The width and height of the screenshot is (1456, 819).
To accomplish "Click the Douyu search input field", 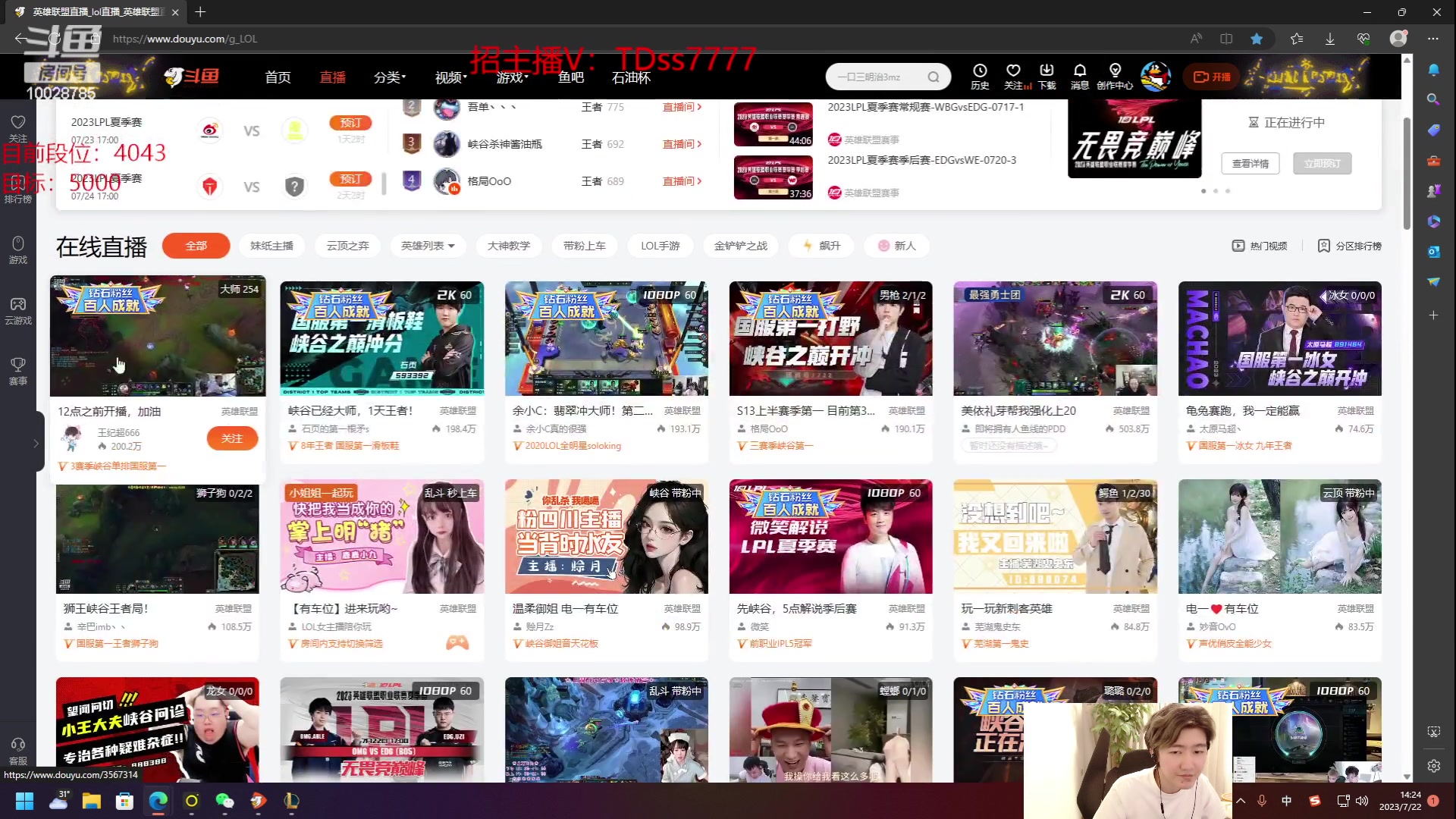I will click(876, 77).
